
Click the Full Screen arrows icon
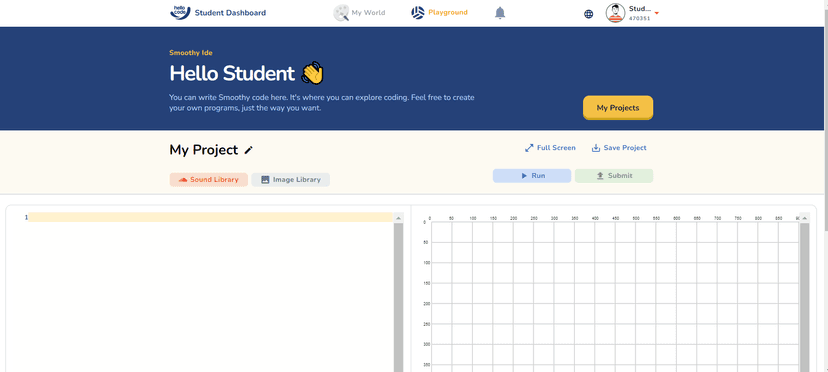[529, 148]
